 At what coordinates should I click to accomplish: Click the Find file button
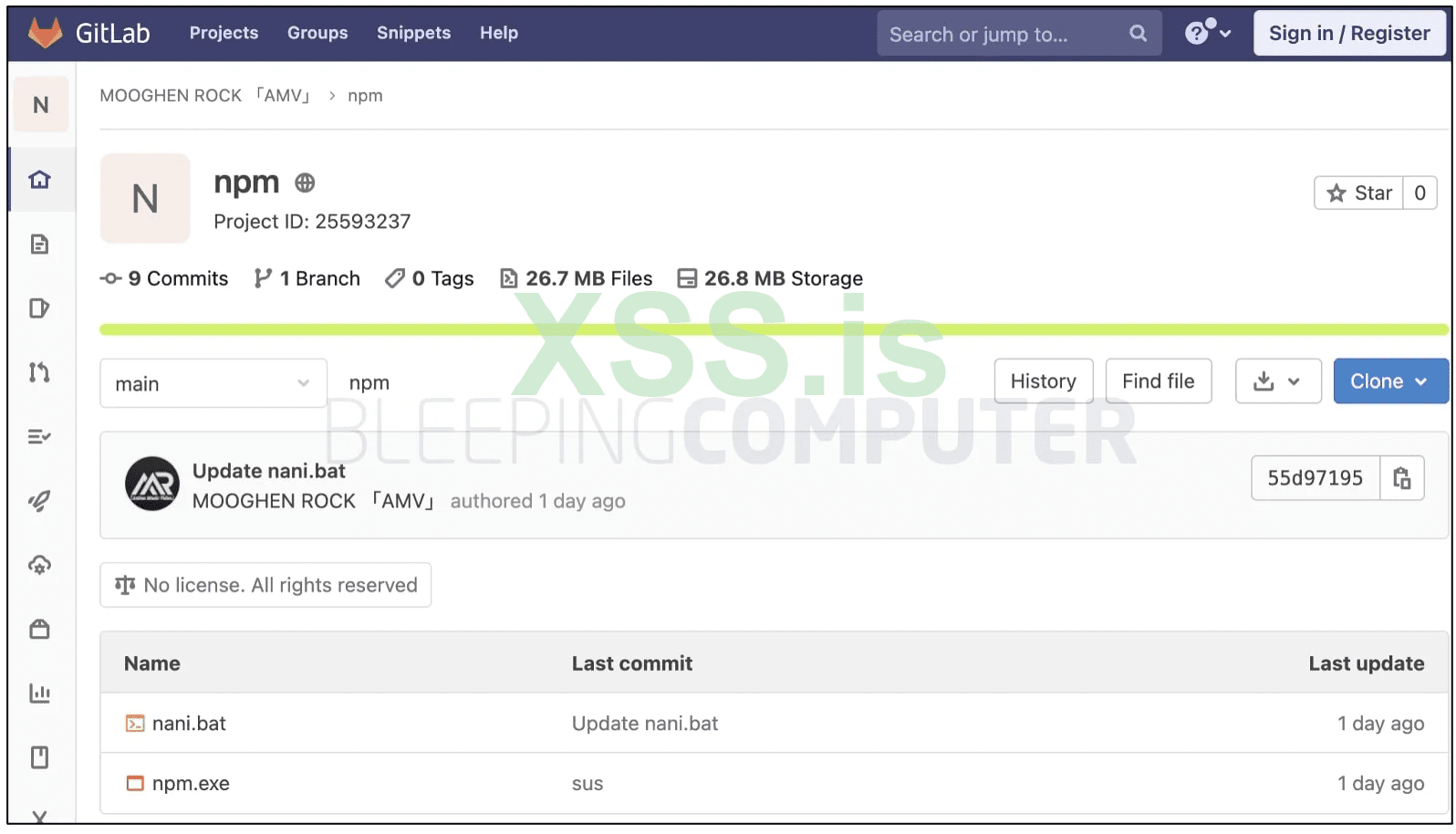tap(1159, 381)
